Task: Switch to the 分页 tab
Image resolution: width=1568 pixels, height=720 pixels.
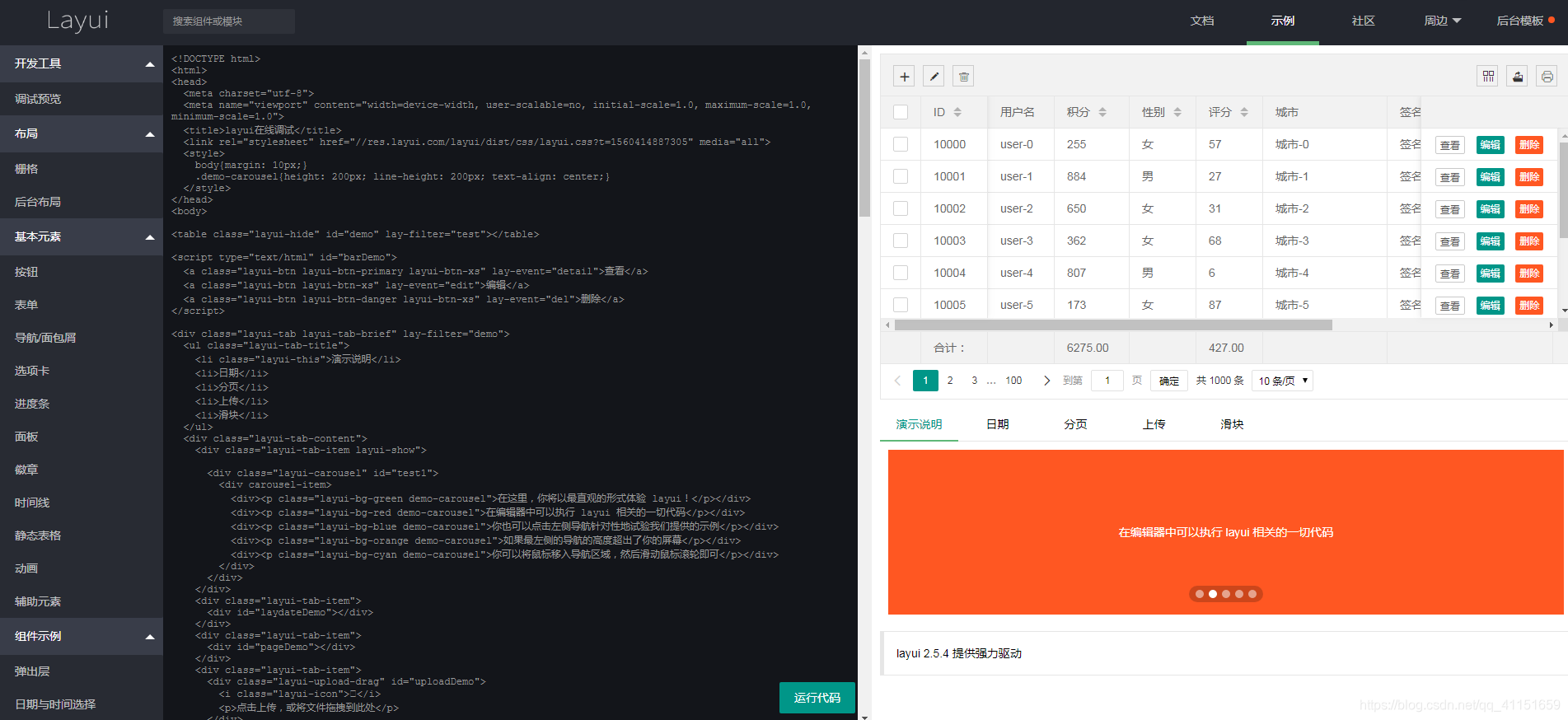Action: (x=1075, y=424)
